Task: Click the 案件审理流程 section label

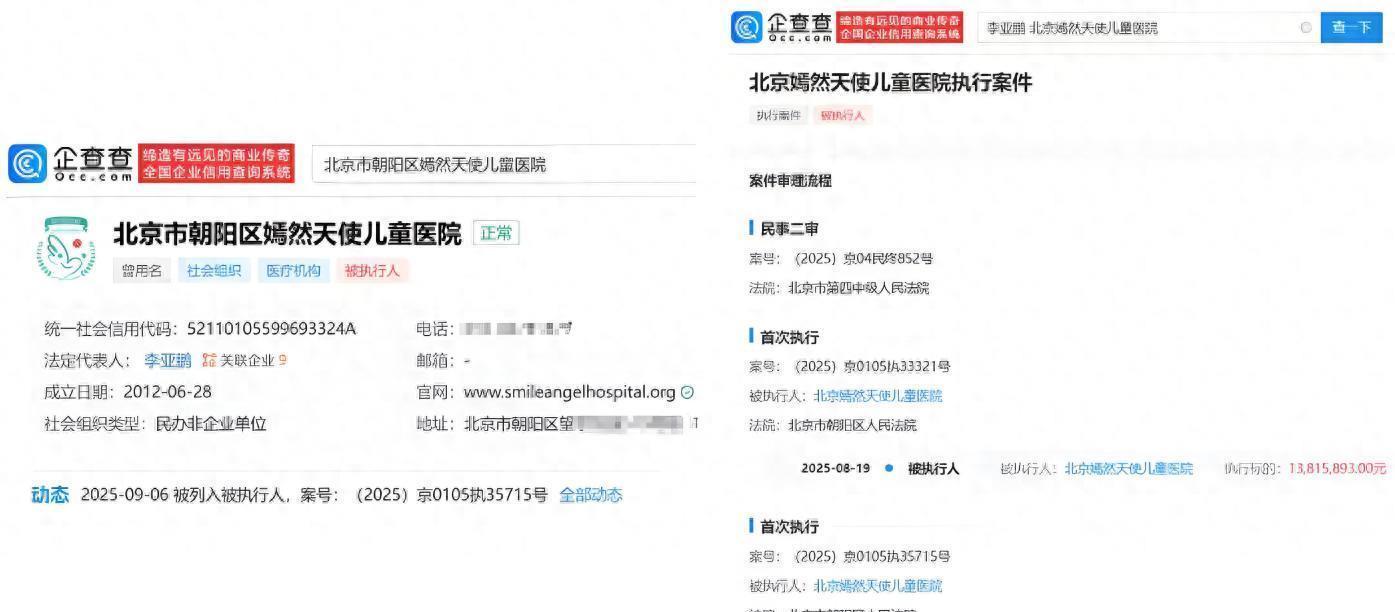Action: [790, 181]
